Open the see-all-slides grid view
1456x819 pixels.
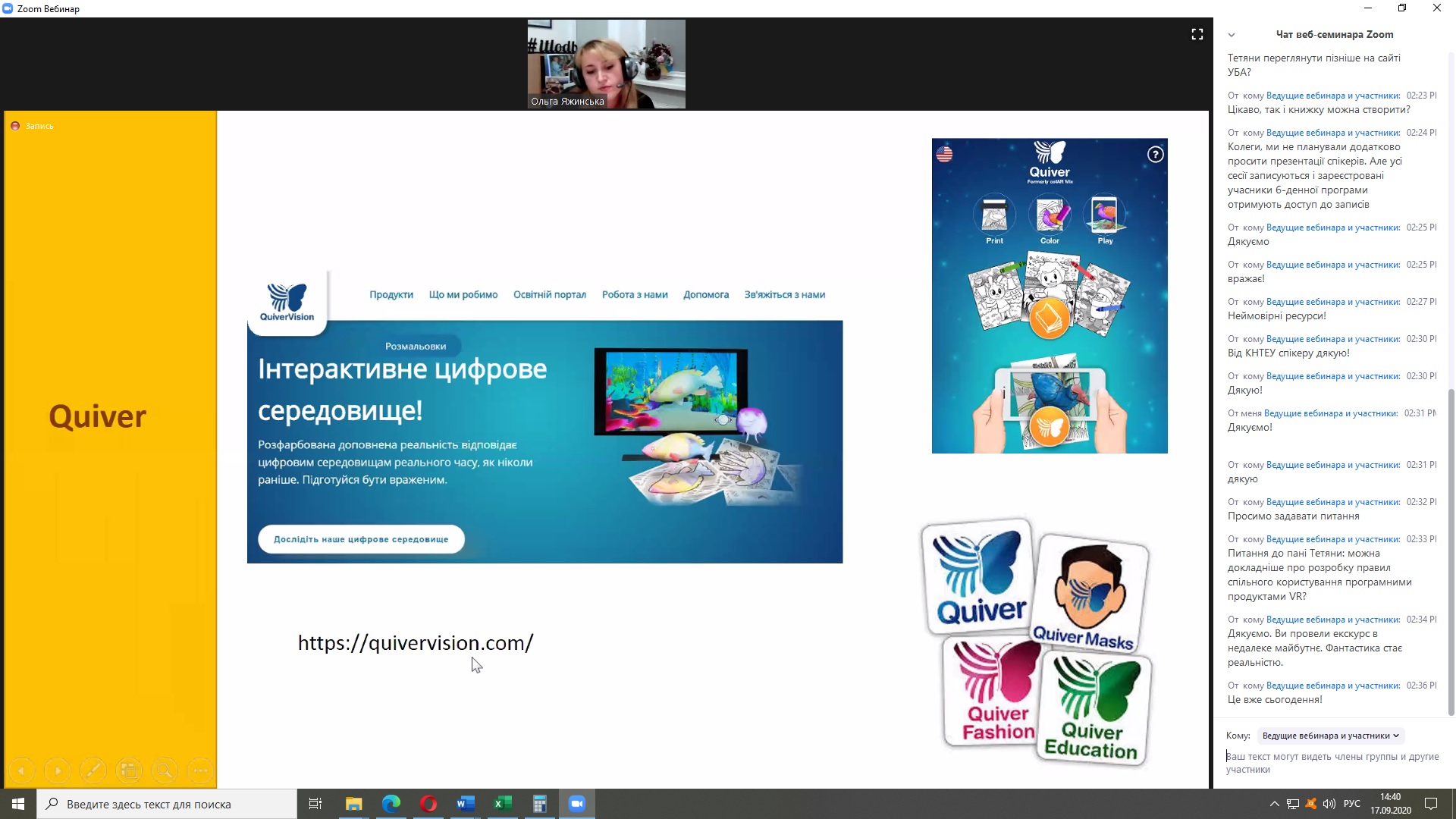click(x=129, y=771)
